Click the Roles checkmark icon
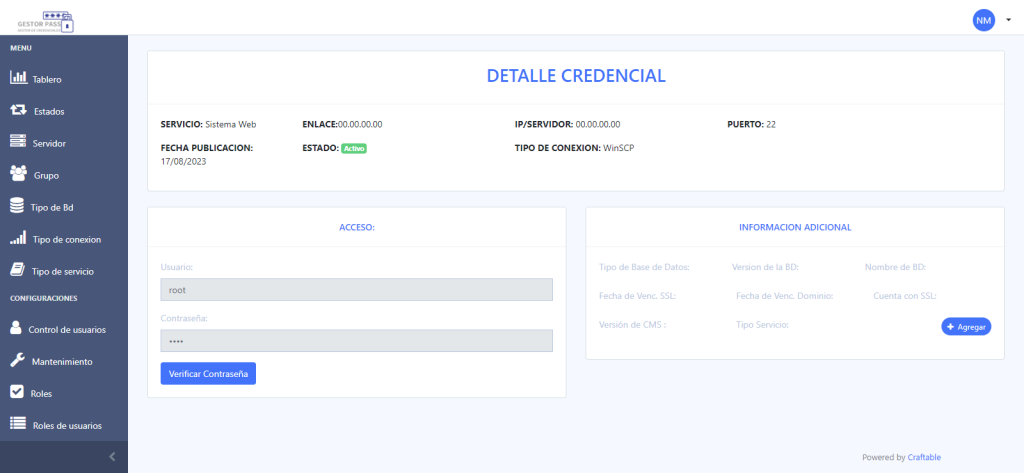Viewport: 1024px width, 473px height. [x=16, y=392]
